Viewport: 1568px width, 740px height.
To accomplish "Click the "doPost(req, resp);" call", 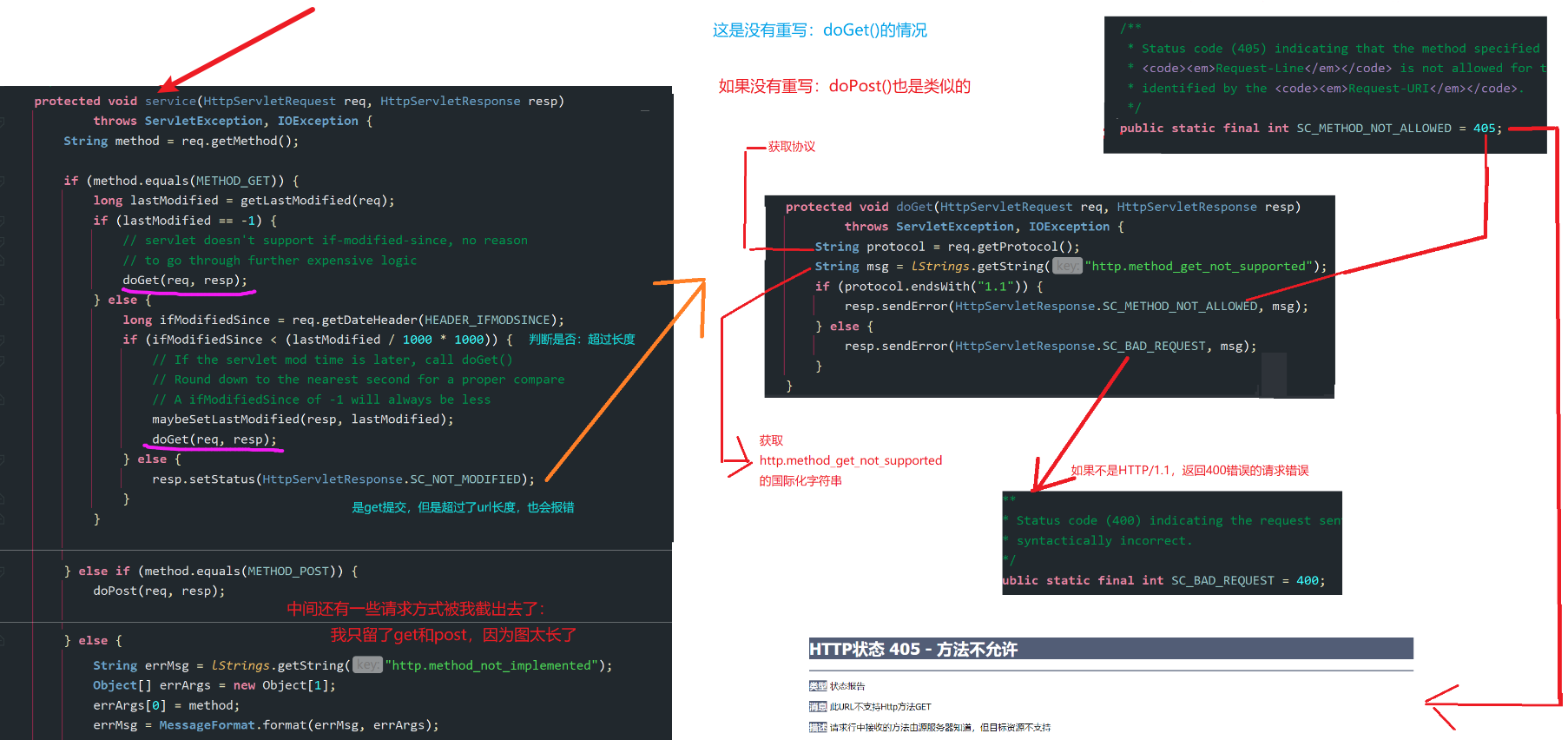I will tap(159, 591).
